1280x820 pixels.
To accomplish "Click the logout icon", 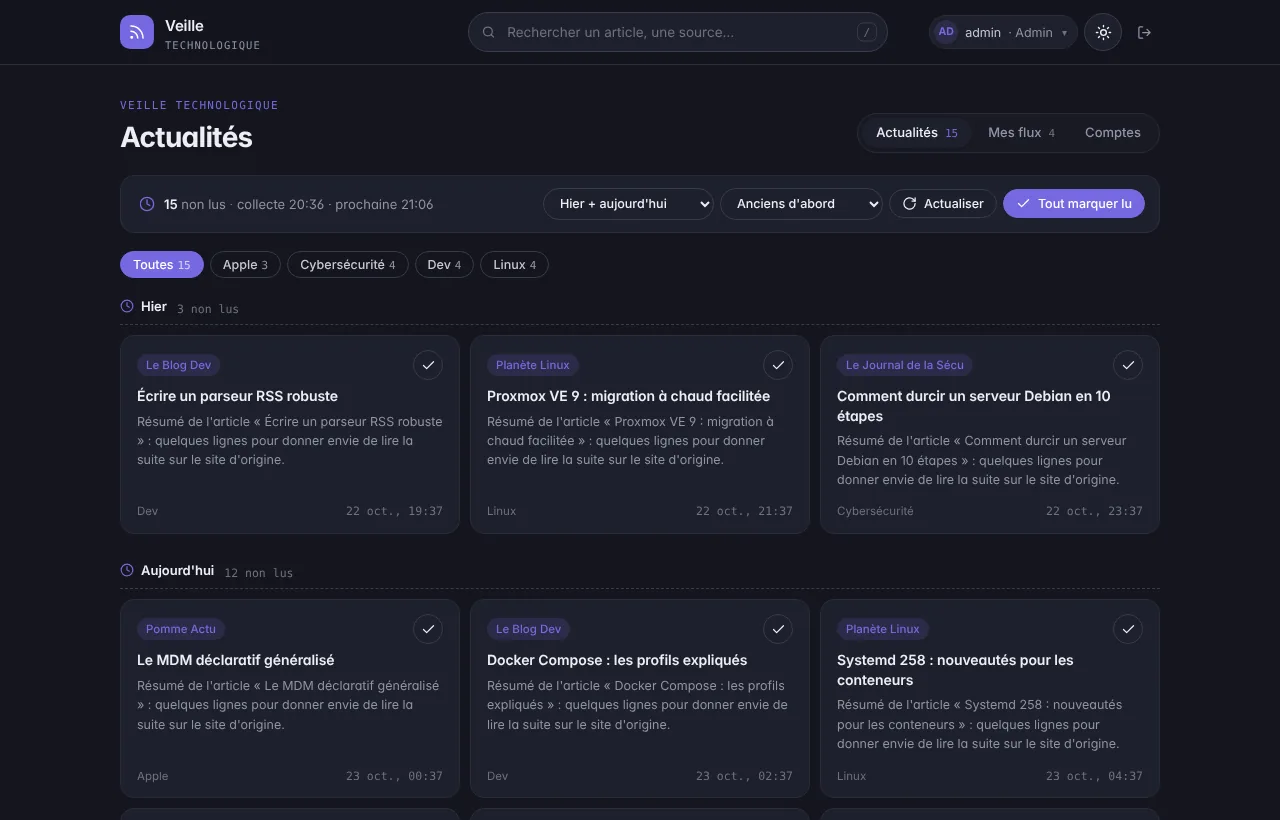I will pos(1145,32).
